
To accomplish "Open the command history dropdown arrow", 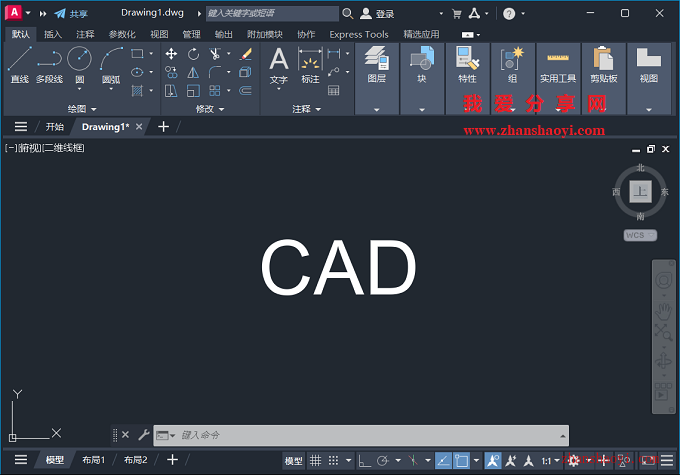I will pyautogui.click(x=562, y=436).
